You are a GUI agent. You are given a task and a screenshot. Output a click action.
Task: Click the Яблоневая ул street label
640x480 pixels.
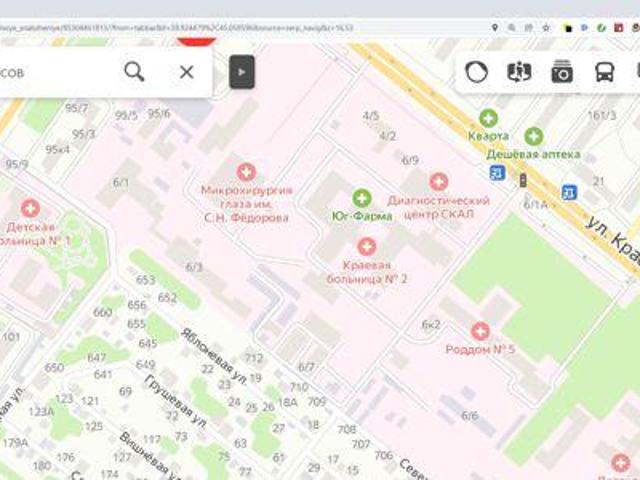click(213, 355)
